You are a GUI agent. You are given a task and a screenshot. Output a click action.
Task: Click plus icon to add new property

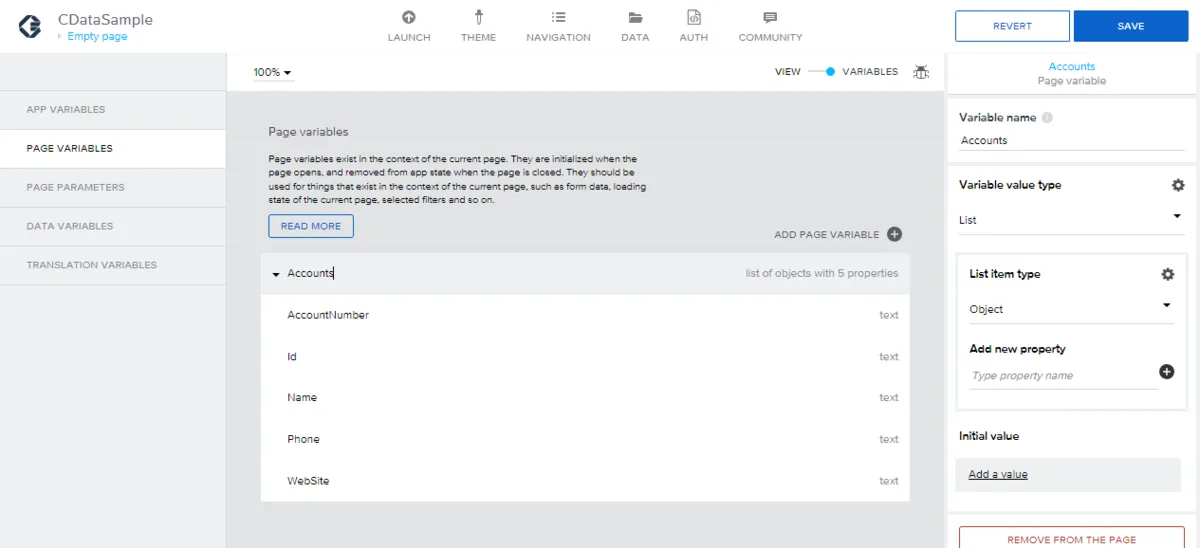point(1166,372)
